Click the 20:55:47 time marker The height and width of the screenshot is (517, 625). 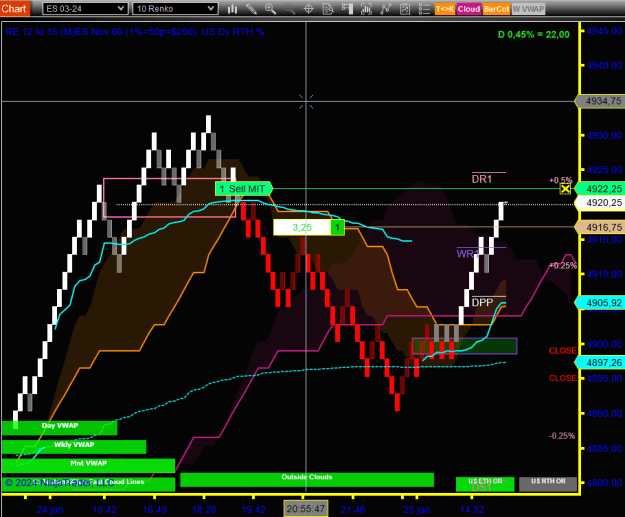(x=306, y=509)
